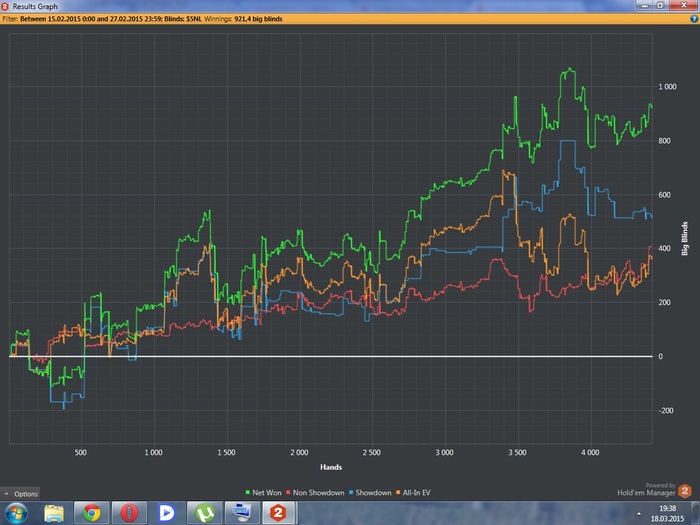
Task: Toggle the Showdown legend entry
Action: point(370,492)
